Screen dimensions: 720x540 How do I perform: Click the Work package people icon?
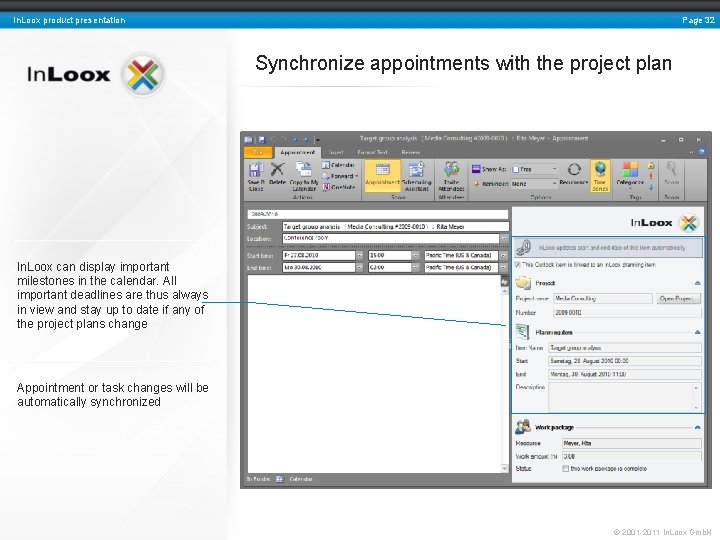523,427
